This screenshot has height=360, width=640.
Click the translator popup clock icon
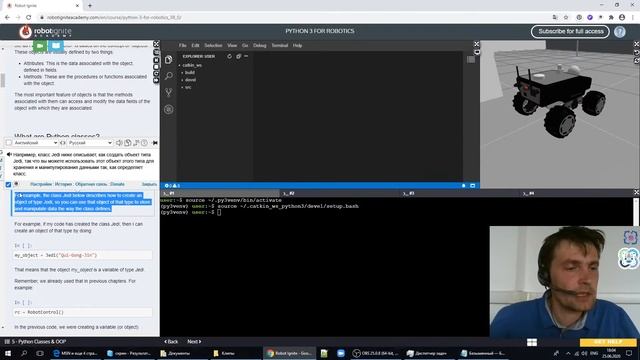(x=144, y=143)
